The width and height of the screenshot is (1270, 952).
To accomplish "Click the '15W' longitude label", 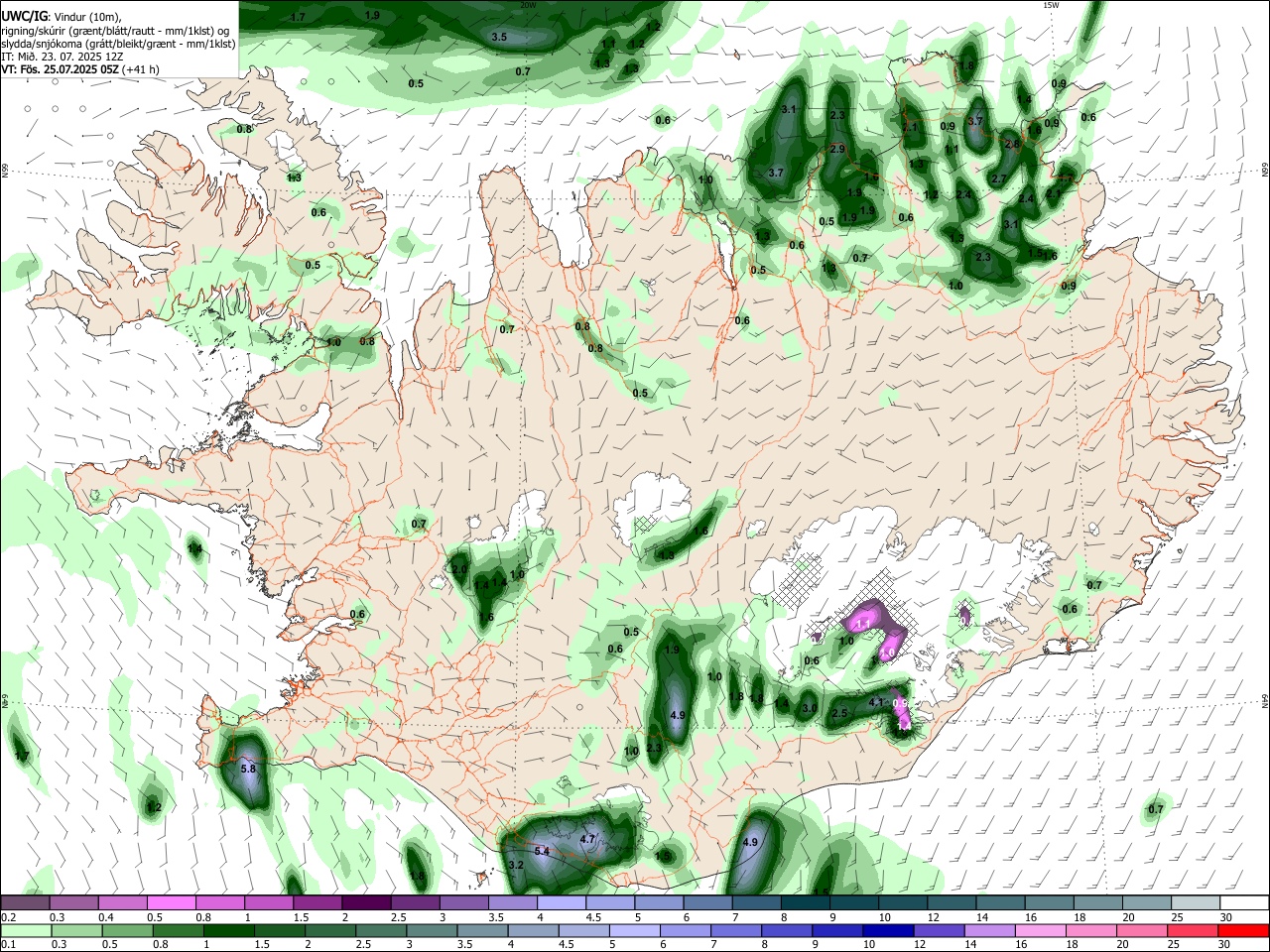I will (1051, 5).
